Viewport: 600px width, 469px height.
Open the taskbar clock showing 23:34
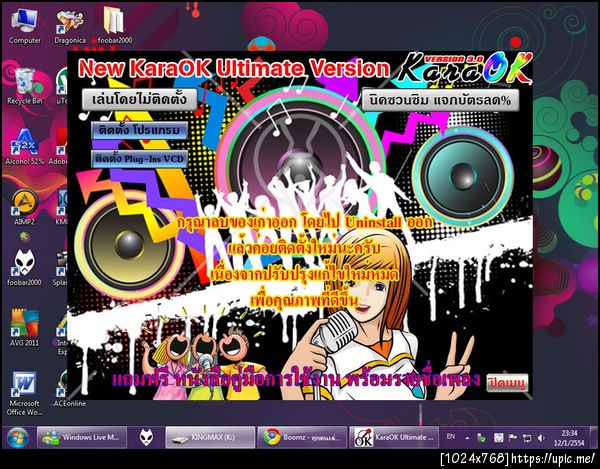point(570,438)
